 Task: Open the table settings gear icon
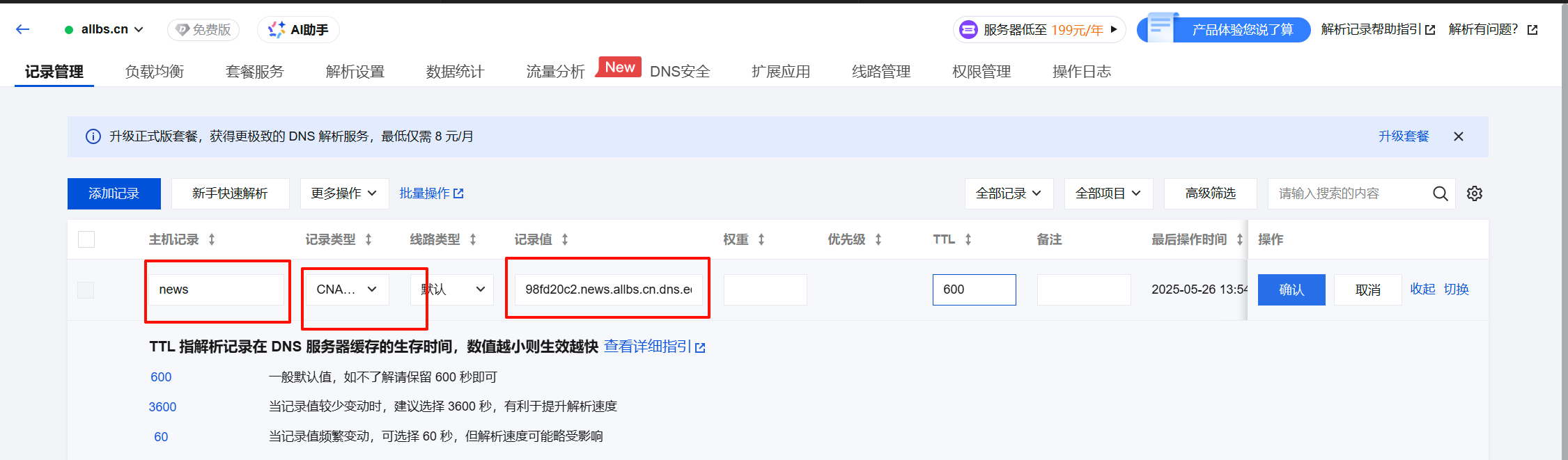tap(1475, 193)
